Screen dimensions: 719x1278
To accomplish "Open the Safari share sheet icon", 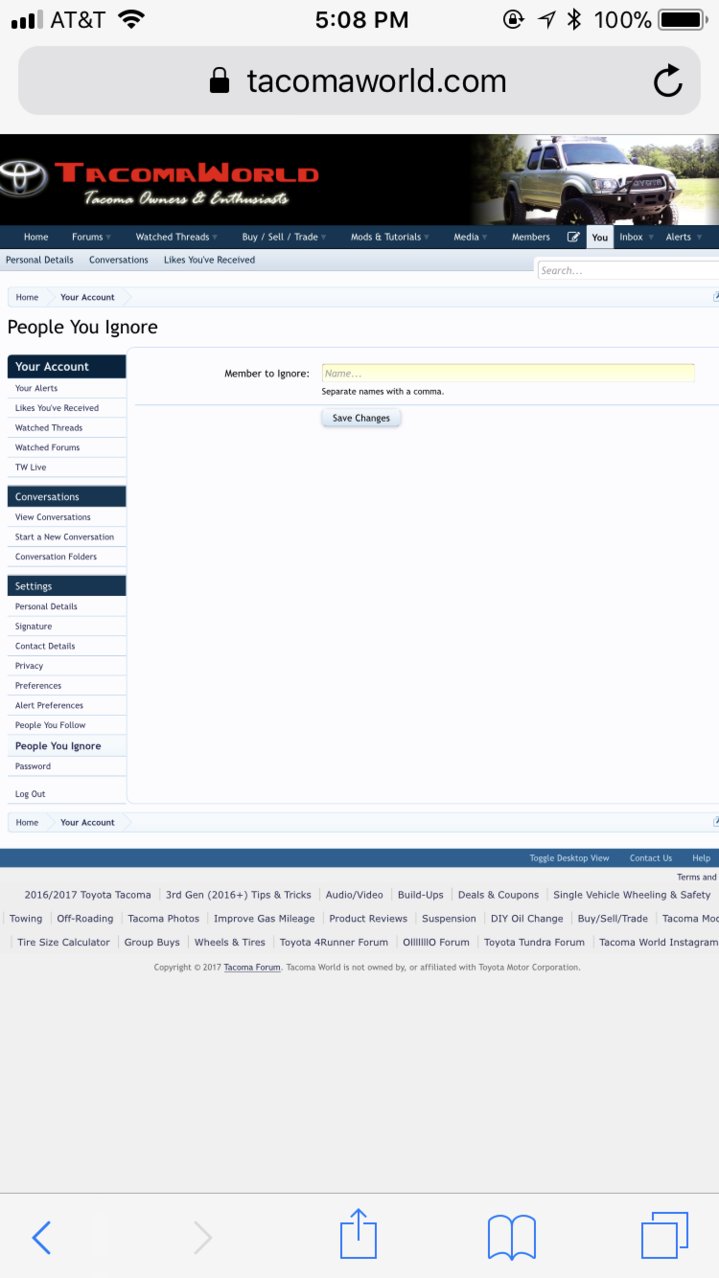I will point(358,1234).
